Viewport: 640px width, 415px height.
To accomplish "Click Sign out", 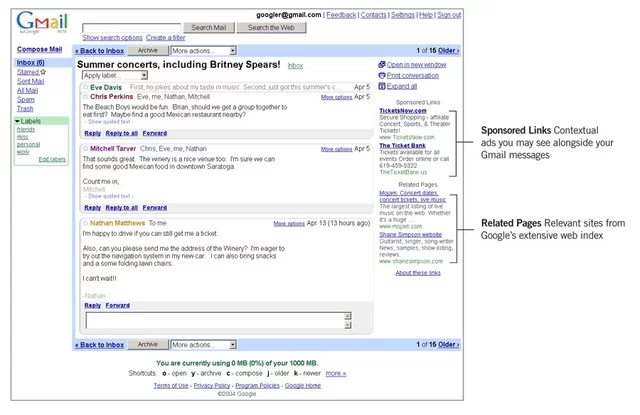I will pos(449,15).
